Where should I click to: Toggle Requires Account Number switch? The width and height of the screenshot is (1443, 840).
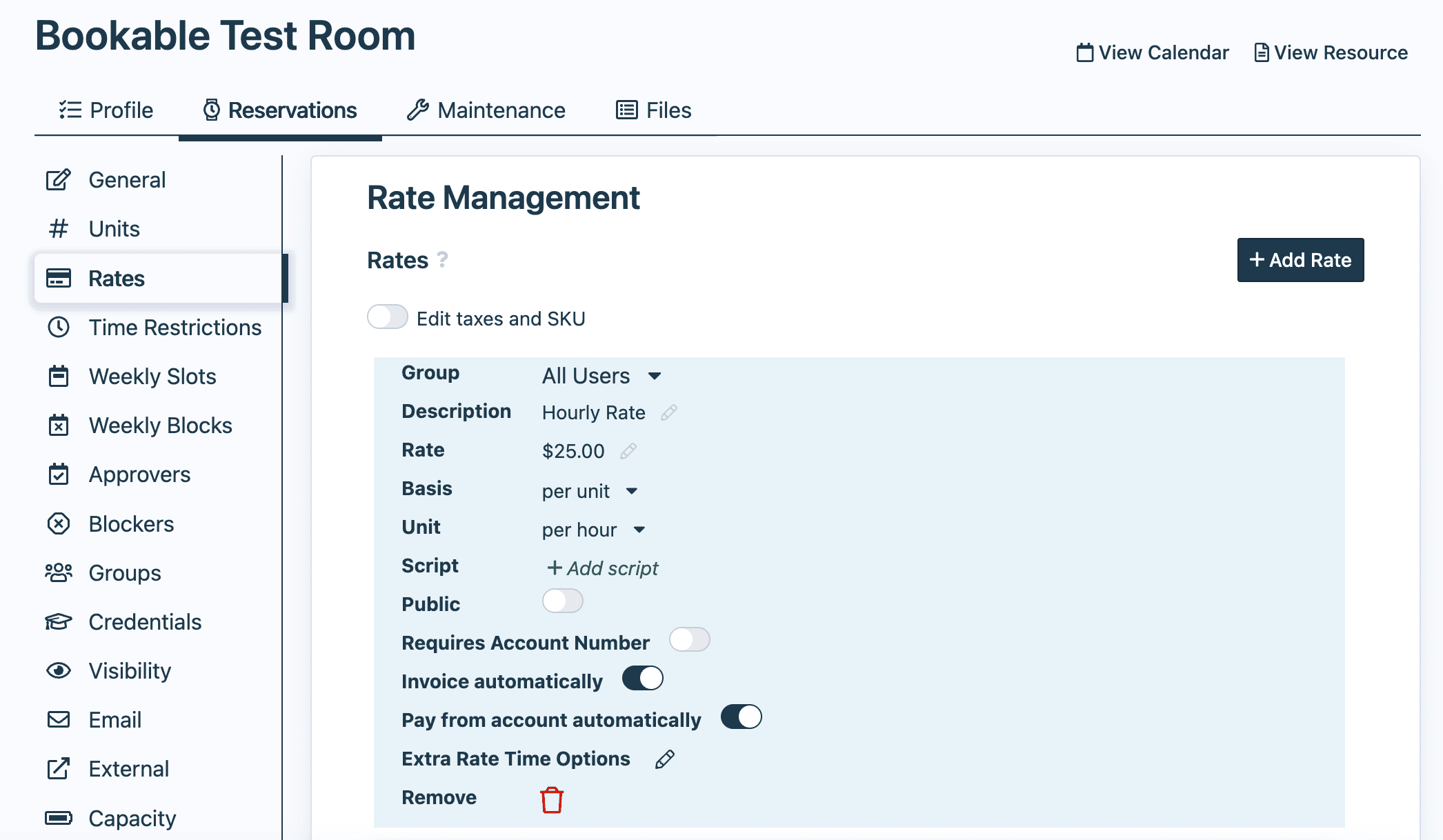coord(689,640)
